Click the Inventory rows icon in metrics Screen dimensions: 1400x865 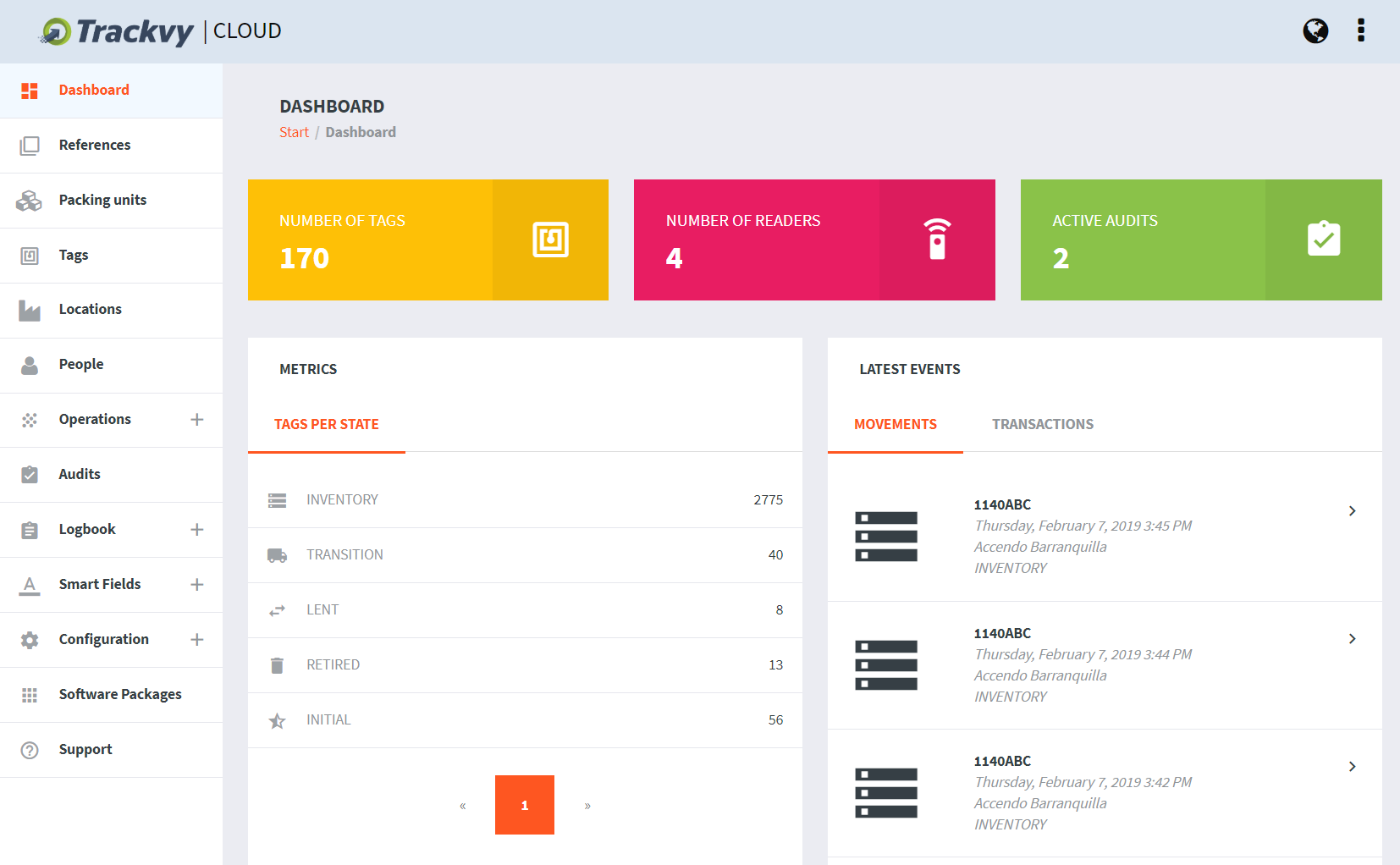point(277,500)
